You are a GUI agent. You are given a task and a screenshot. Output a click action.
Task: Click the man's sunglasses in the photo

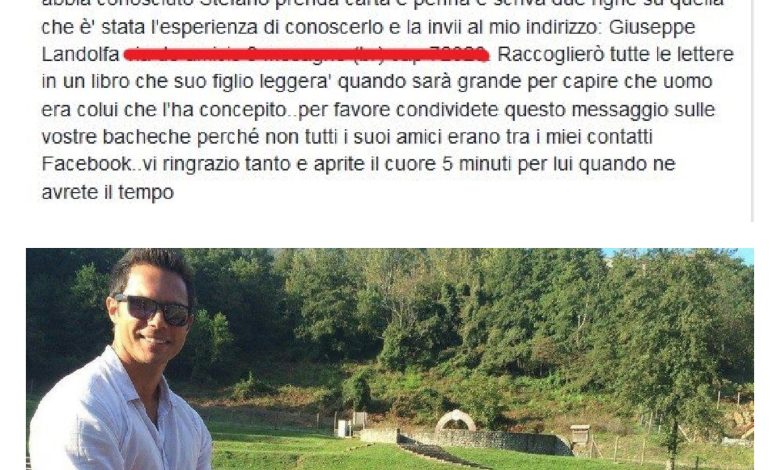pyautogui.click(x=153, y=308)
